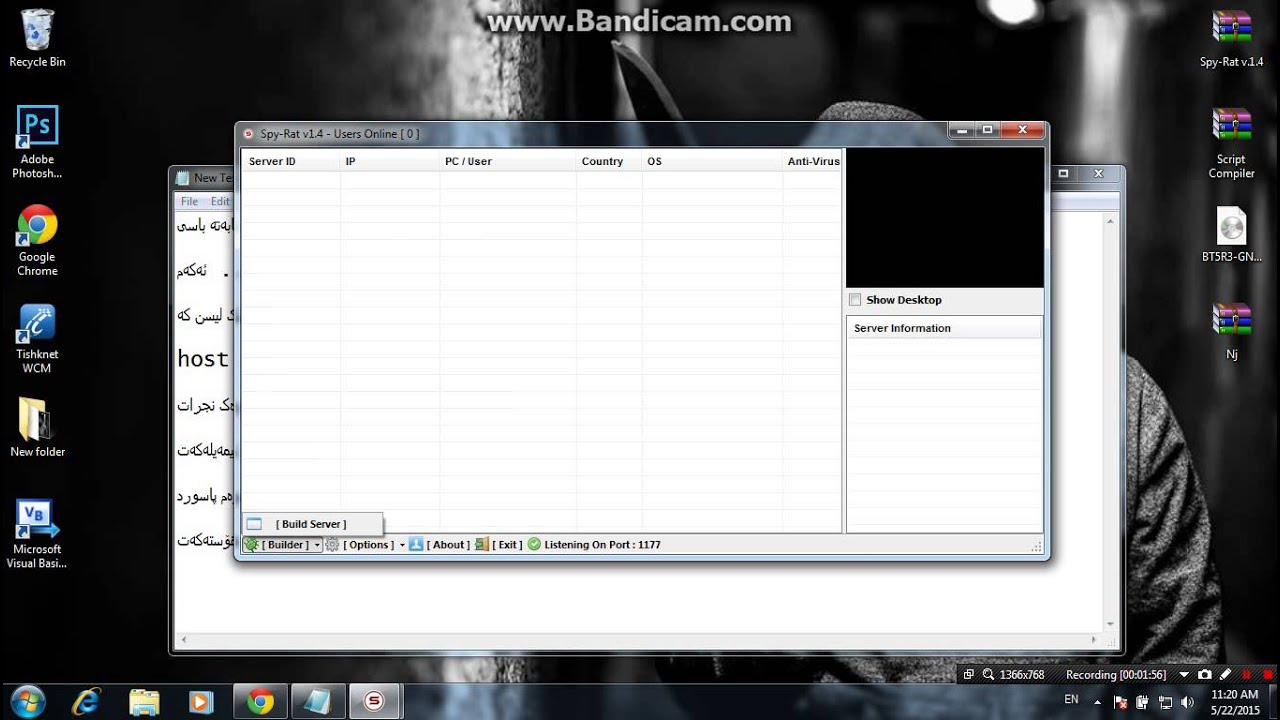Select the Spy-Rat v.1.4 archive on desktop
Viewport: 1280px width, 720px height.
[1231, 38]
